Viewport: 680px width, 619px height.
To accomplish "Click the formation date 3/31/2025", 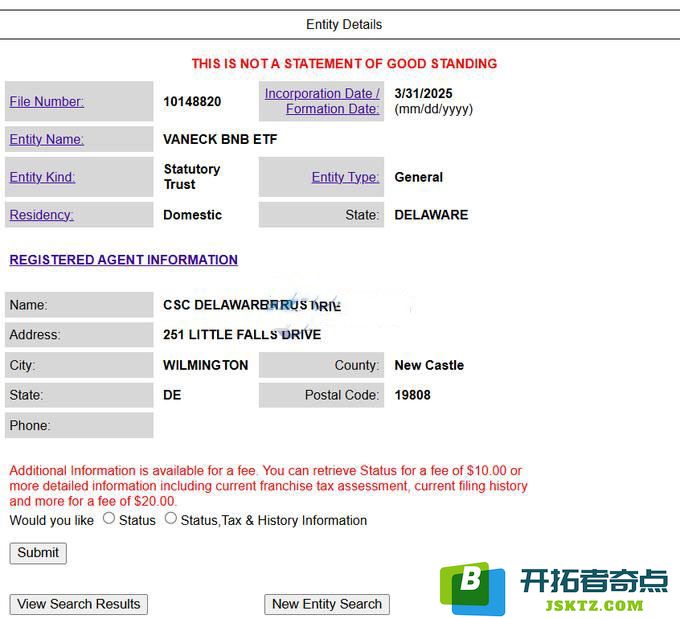I will 423,93.
